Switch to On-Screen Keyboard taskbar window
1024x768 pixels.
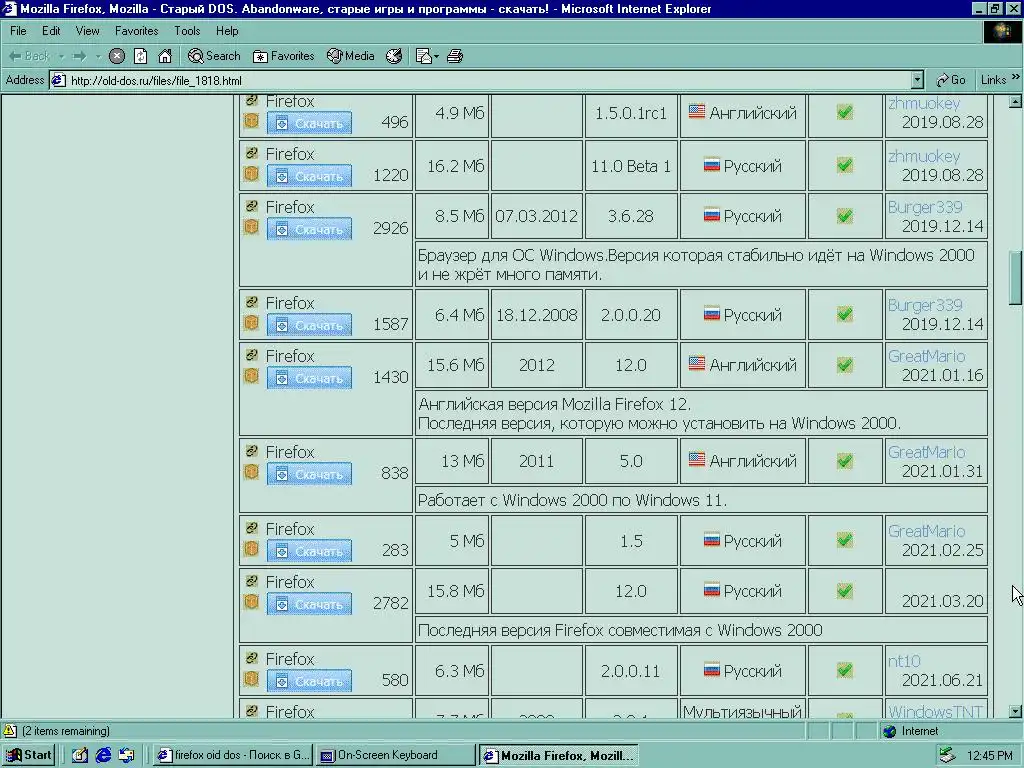(x=396, y=755)
